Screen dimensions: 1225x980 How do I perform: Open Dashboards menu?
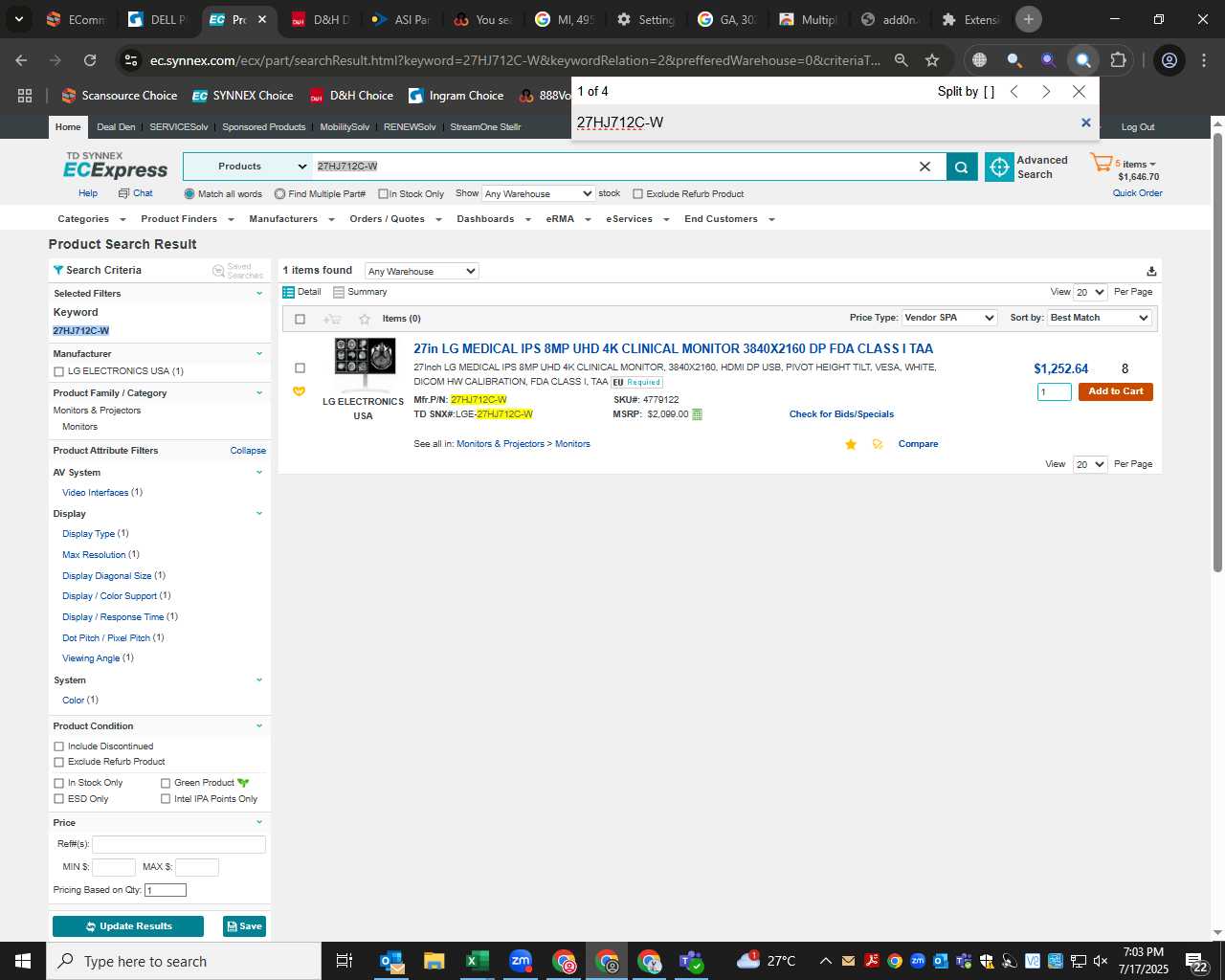point(493,219)
